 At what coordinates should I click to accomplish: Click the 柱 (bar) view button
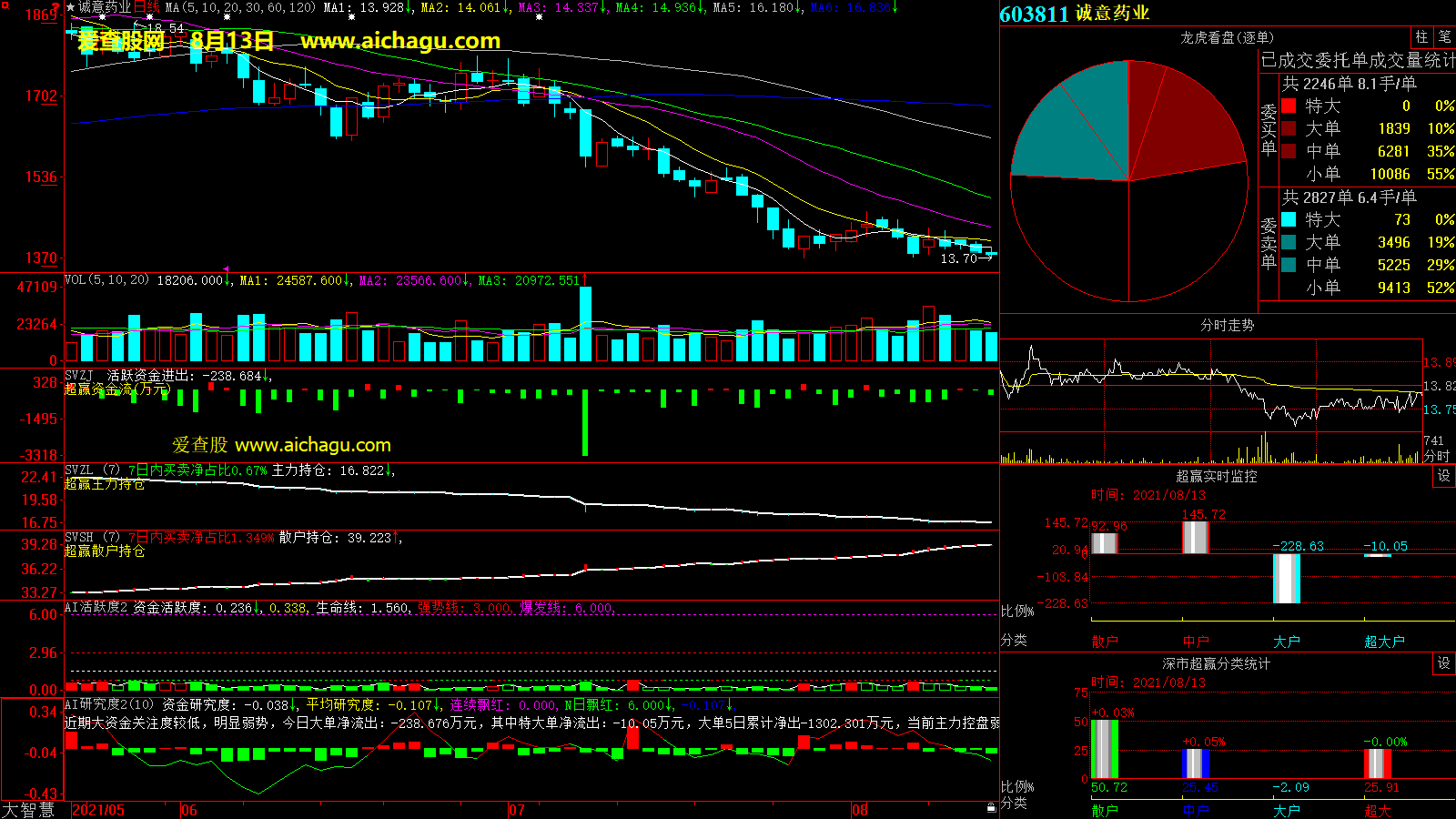[1421, 37]
